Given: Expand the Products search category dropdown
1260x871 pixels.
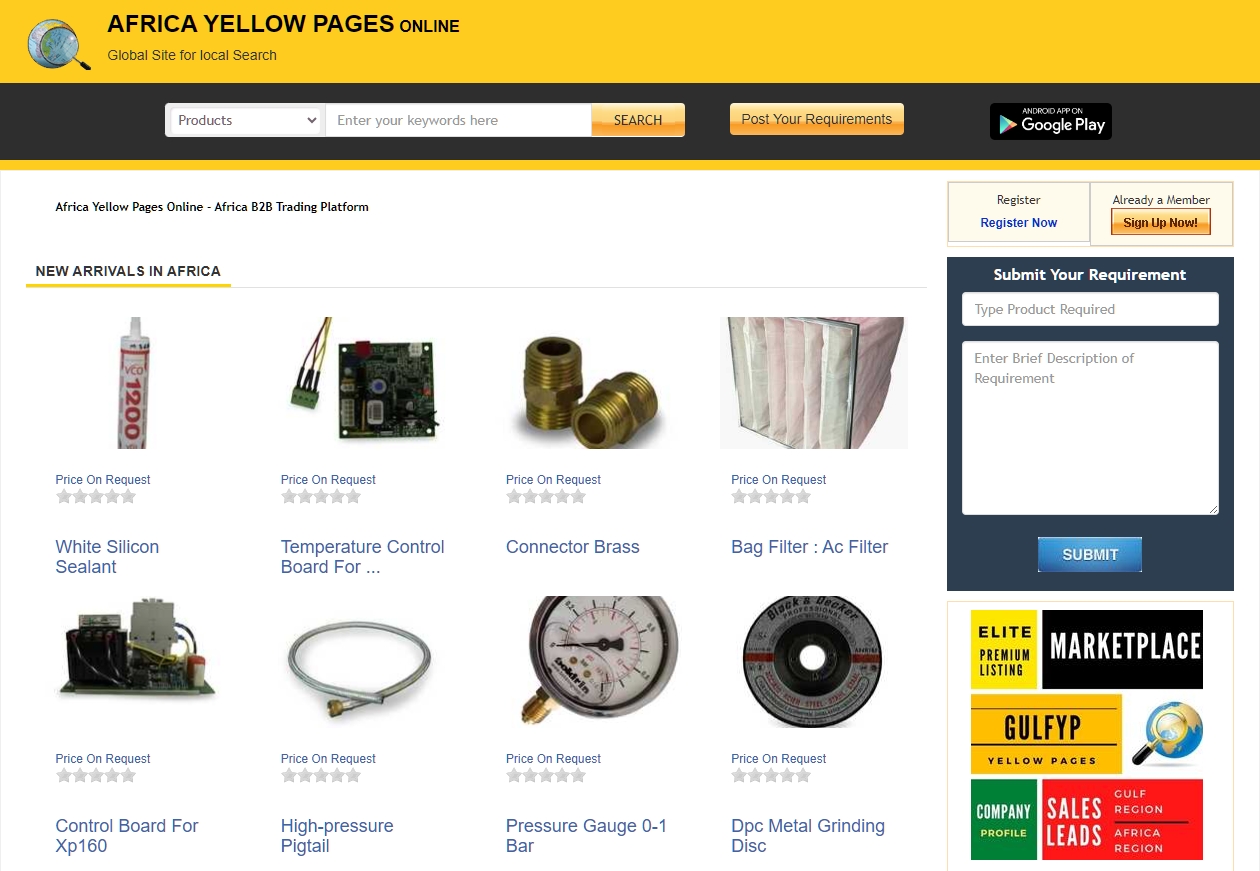Looking at the screenshot, I should [x=246, y=120].
